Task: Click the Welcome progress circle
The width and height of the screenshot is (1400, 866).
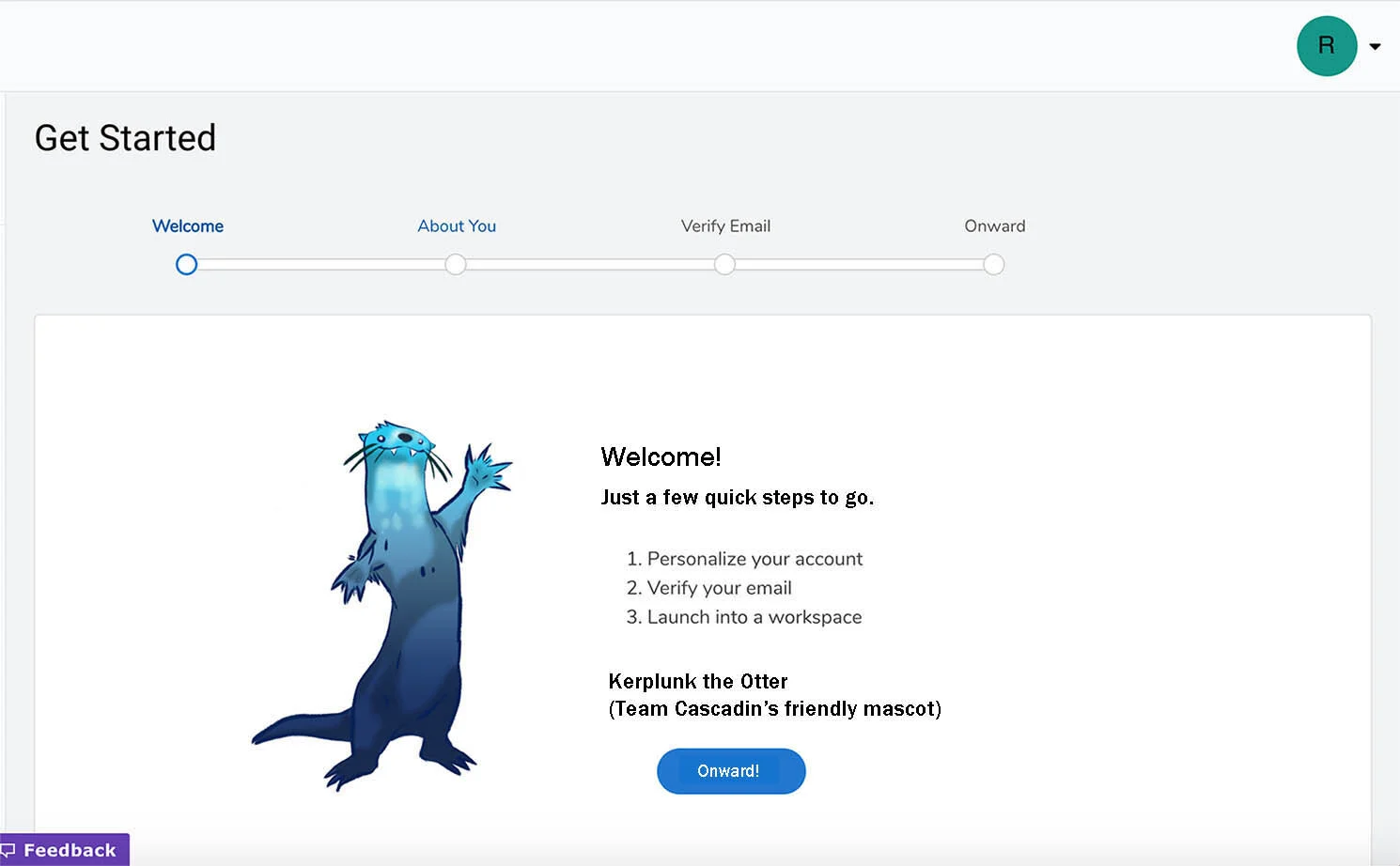Action: (187, 265)
